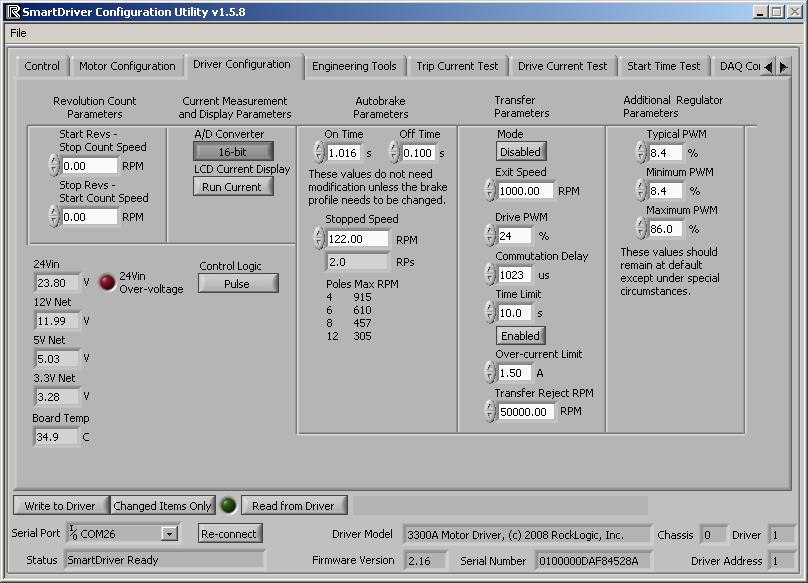Open the Serial Port COM26 dropdown
808x583 pixels.
click(x=169, y=534)
